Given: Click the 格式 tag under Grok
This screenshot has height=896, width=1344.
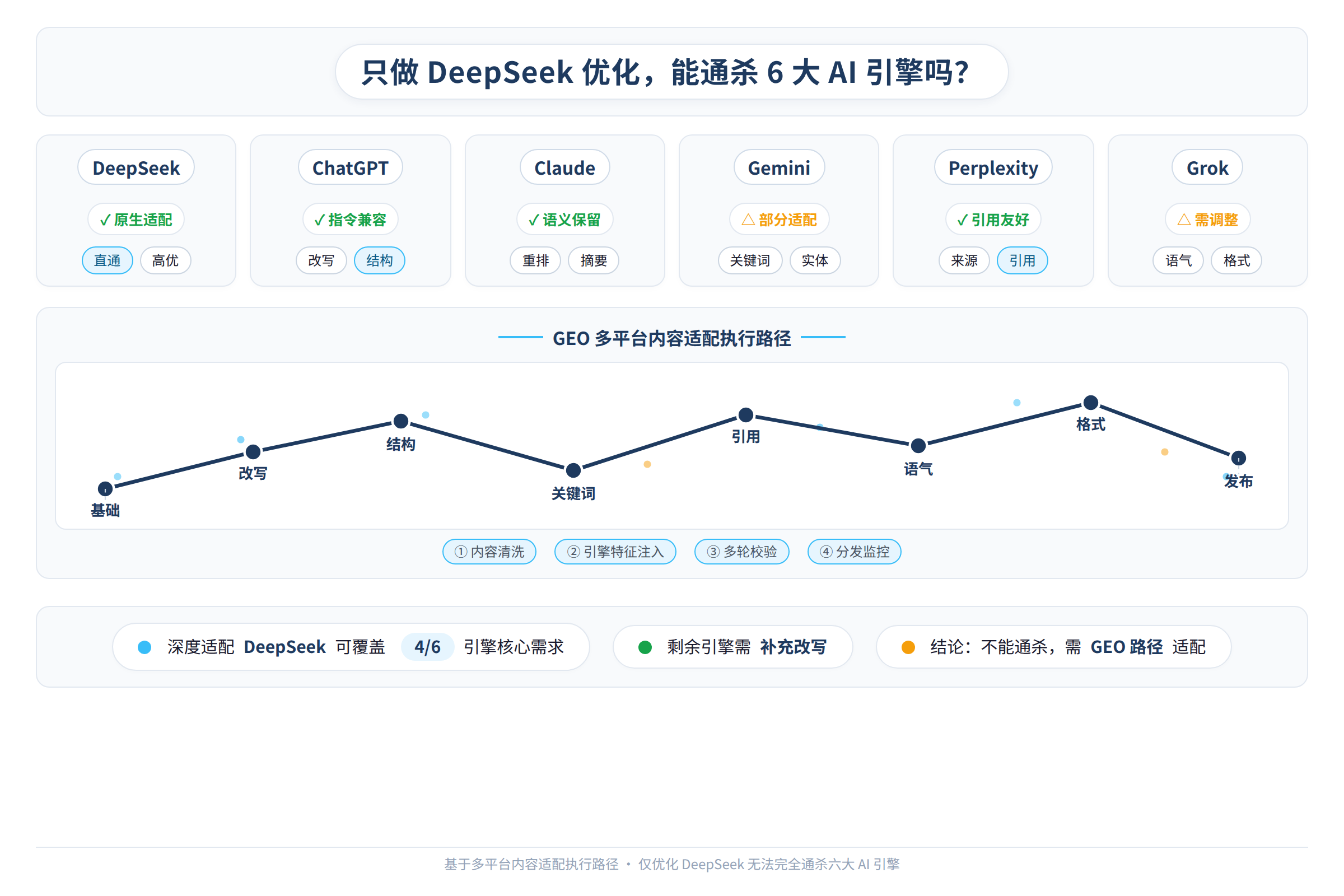Looking at the screenshot, I should pyautogui.click(x=1236, y=260).
